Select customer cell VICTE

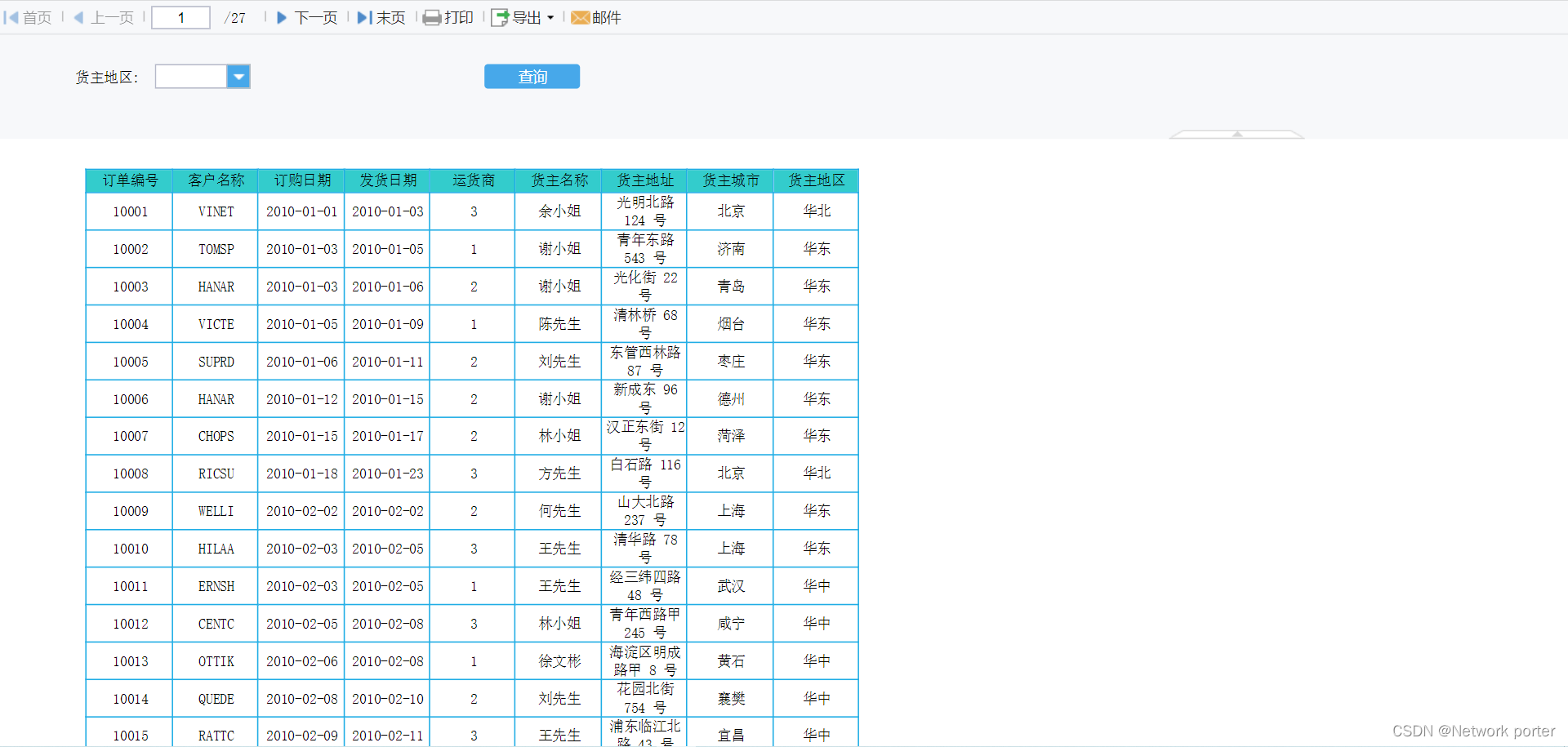[216, 324]
